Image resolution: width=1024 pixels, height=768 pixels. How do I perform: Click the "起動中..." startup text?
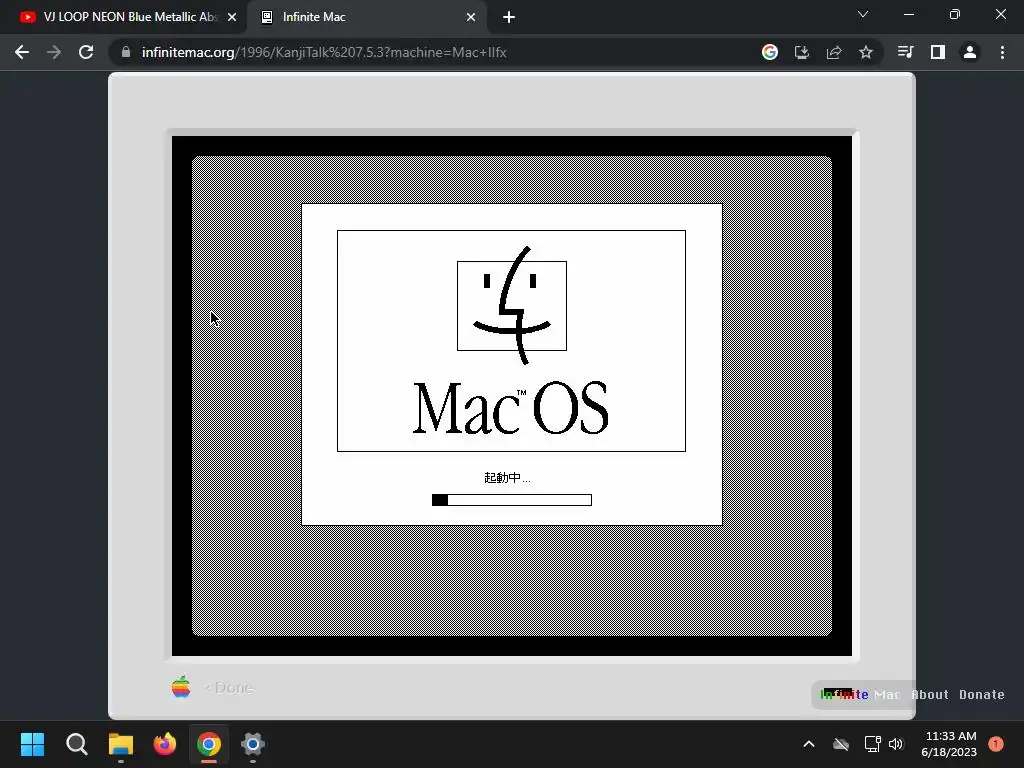click(507, 477)
